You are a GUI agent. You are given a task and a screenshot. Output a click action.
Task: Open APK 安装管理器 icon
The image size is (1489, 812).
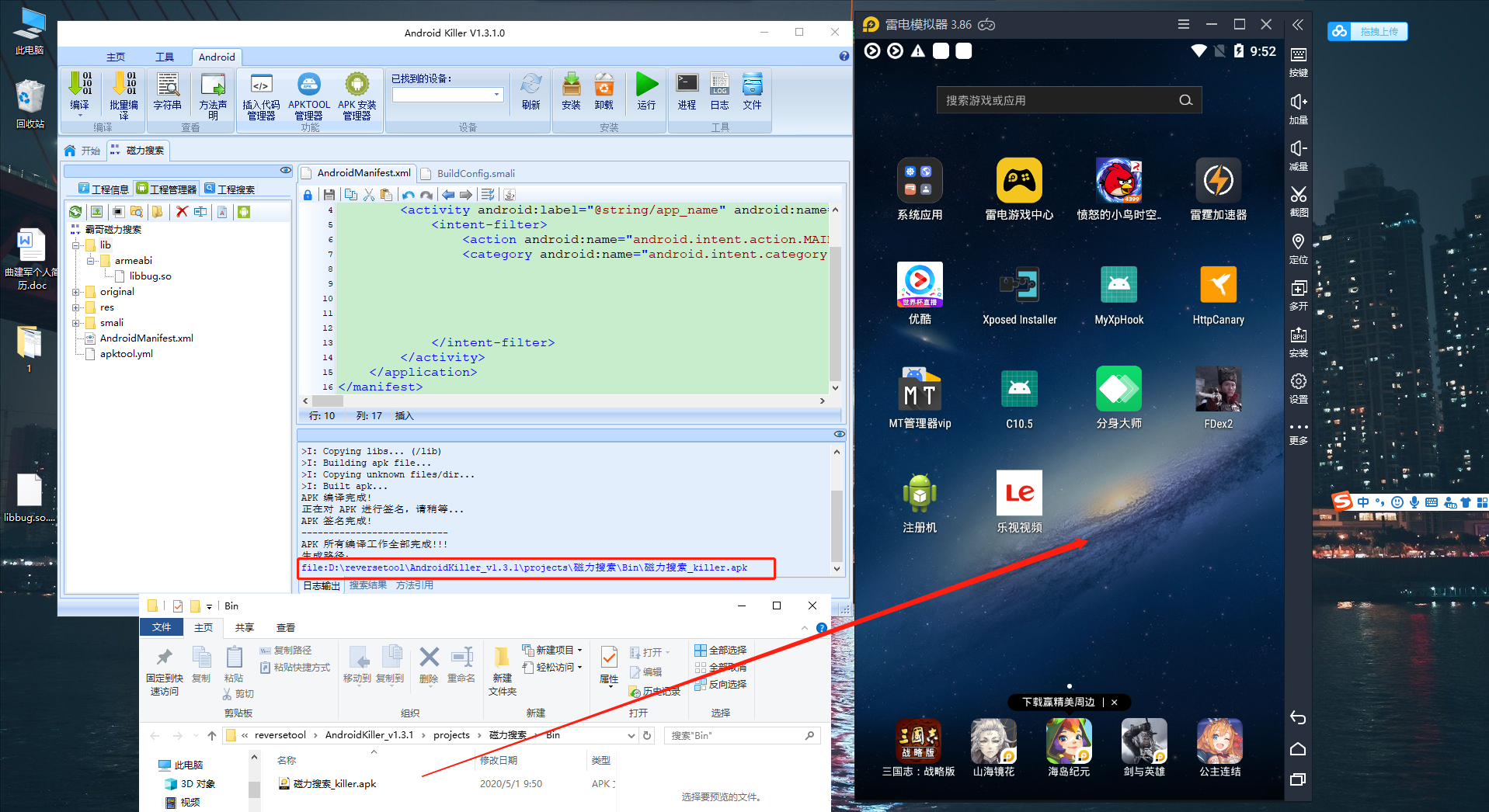357,95
